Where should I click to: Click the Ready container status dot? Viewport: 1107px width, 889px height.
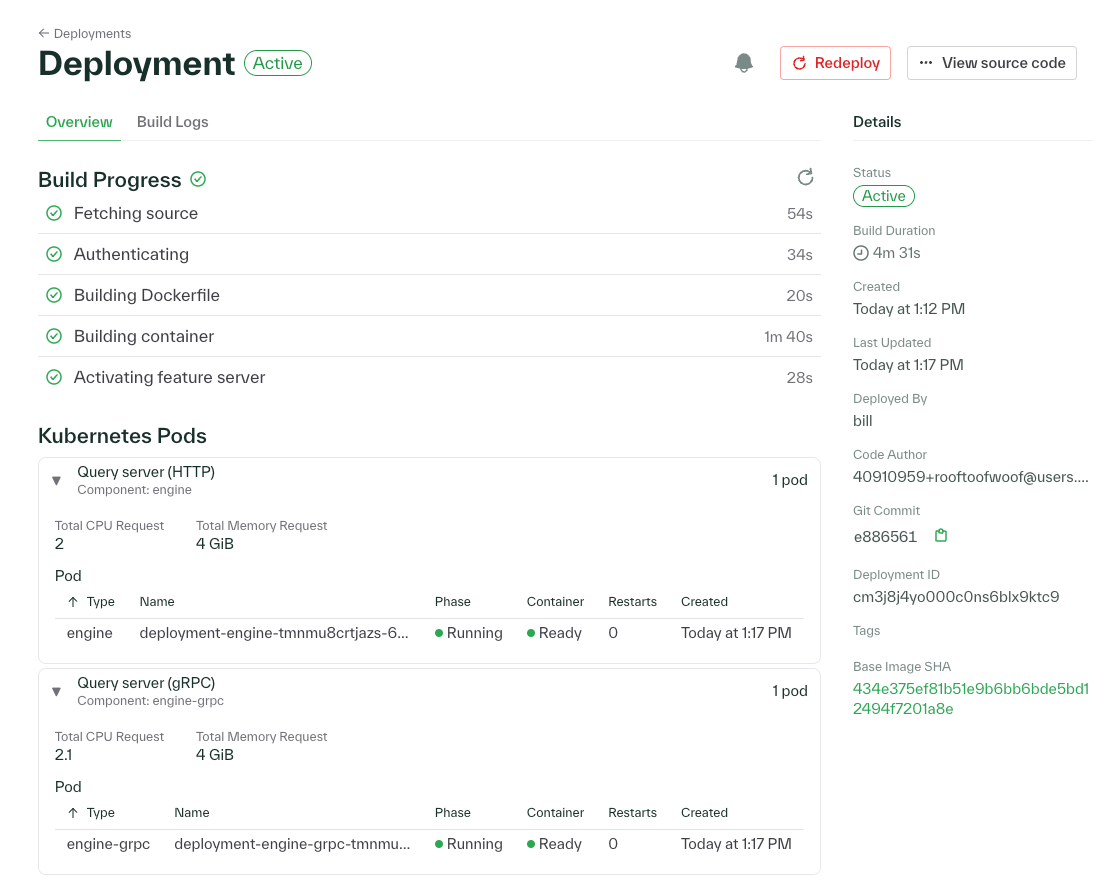click(531, 632)
